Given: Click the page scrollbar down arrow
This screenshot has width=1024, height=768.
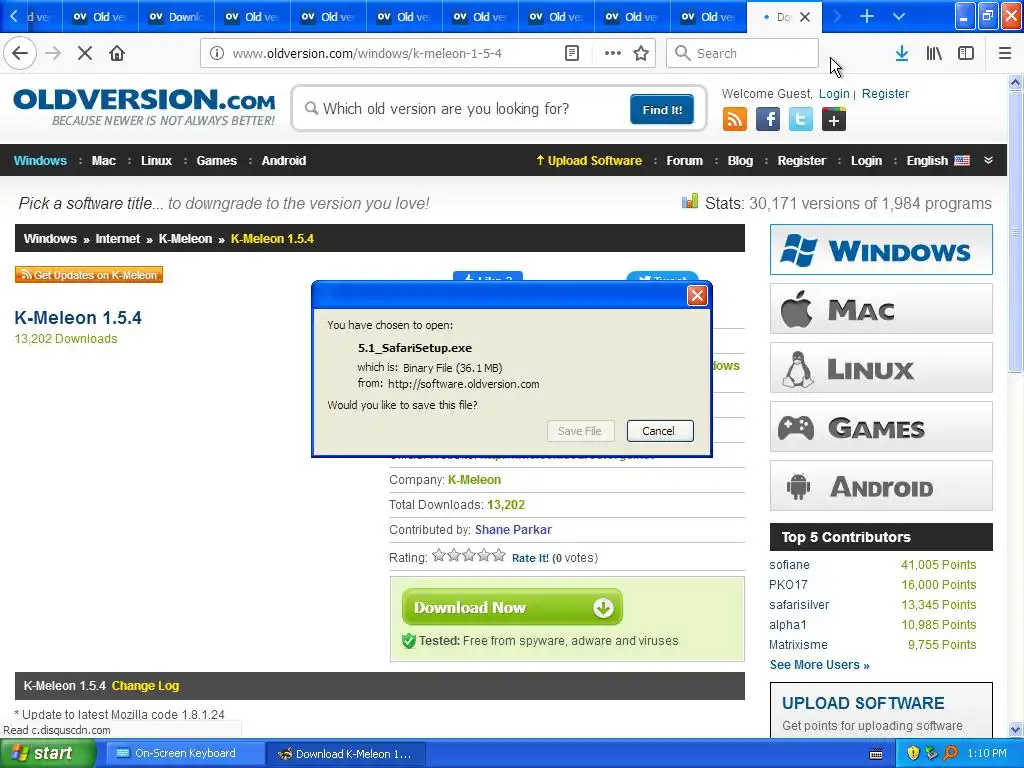Looking at the screenshot, I should [x=1015, y=729].
